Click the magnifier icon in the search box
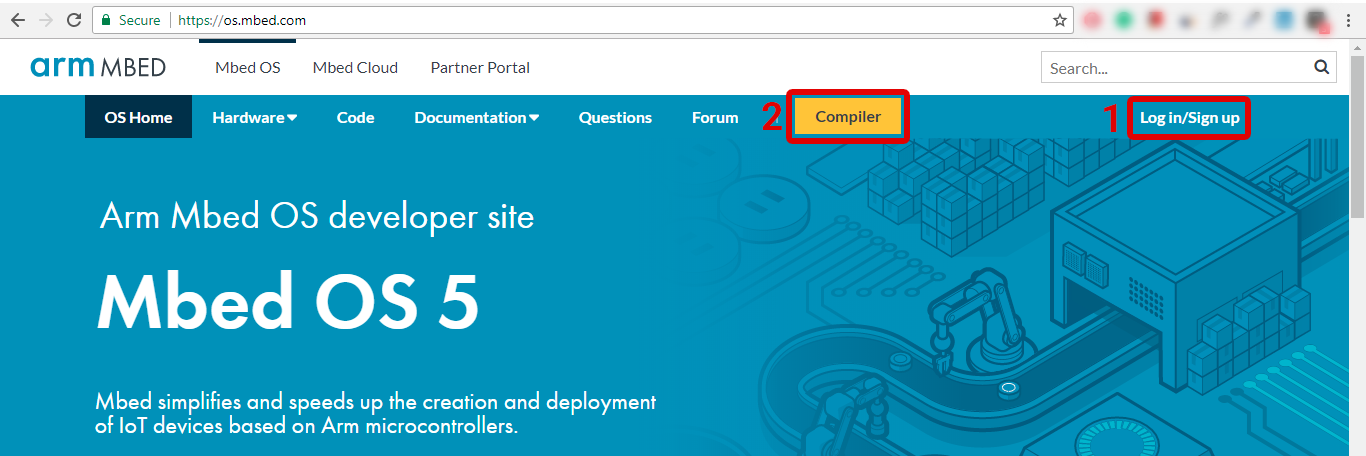Image resolution: width=1366 pixels, height=456 pixels. point(1321,68)
